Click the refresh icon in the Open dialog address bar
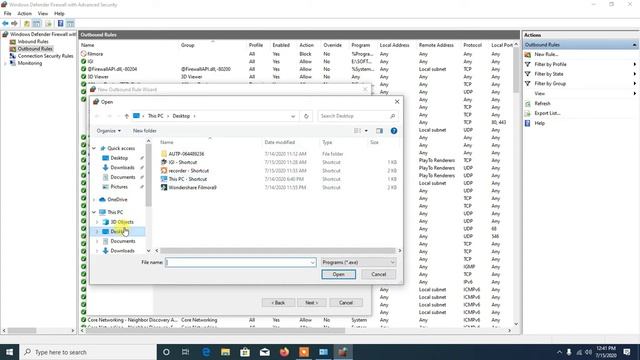This screenshot has height=360, width=640. [x=306, y=116]
